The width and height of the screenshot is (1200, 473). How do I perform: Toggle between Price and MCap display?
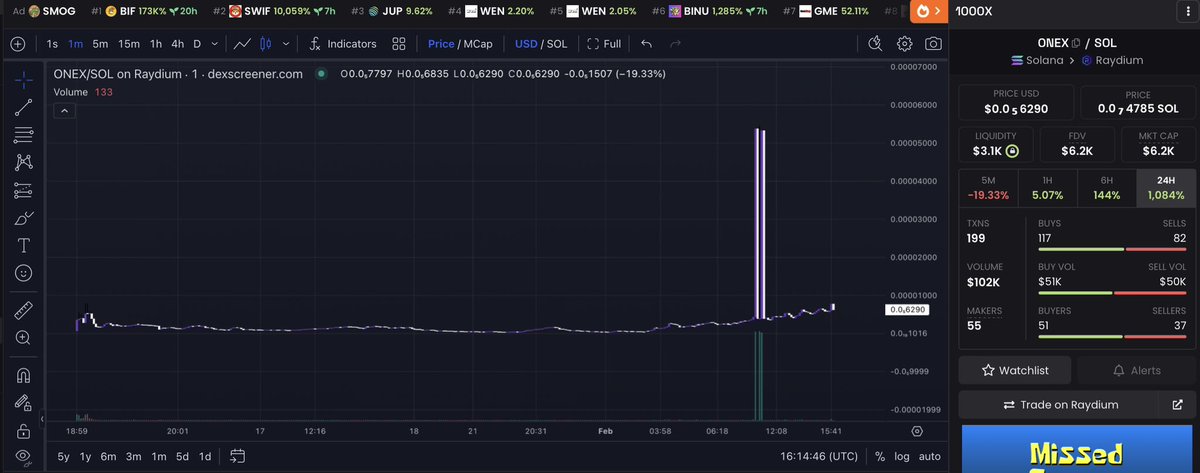460,44
